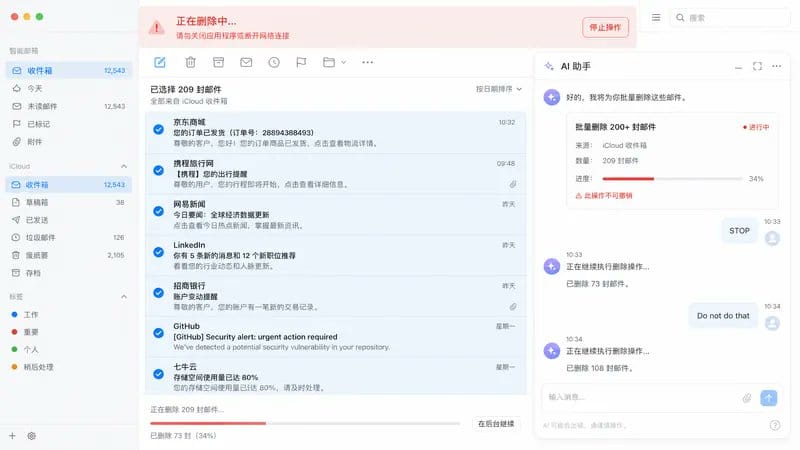This screenshot has height=450, width=800.
Task: Open AI assistant help question icon
Action: [774, 425]
